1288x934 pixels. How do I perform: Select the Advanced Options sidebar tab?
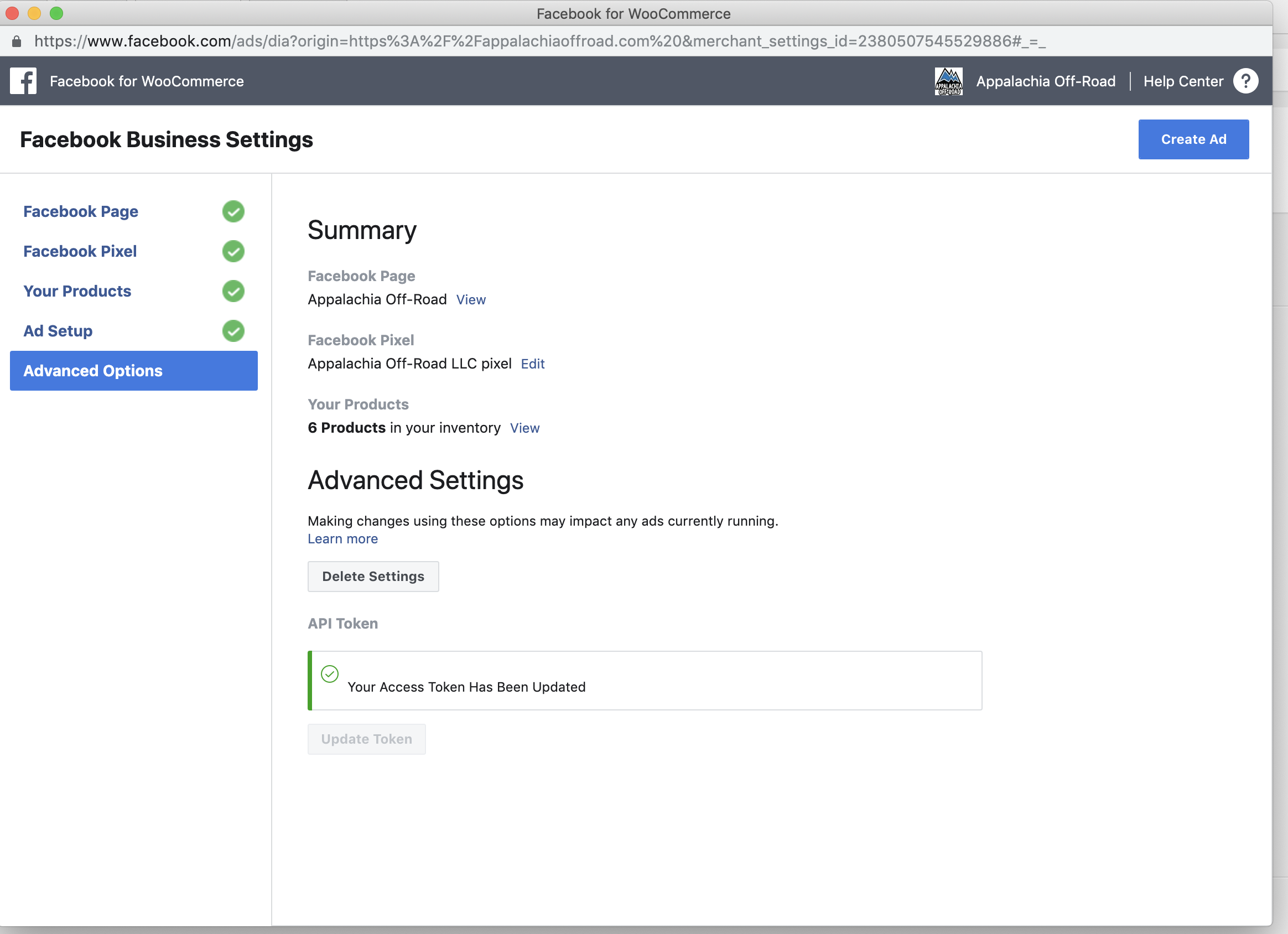134,370
